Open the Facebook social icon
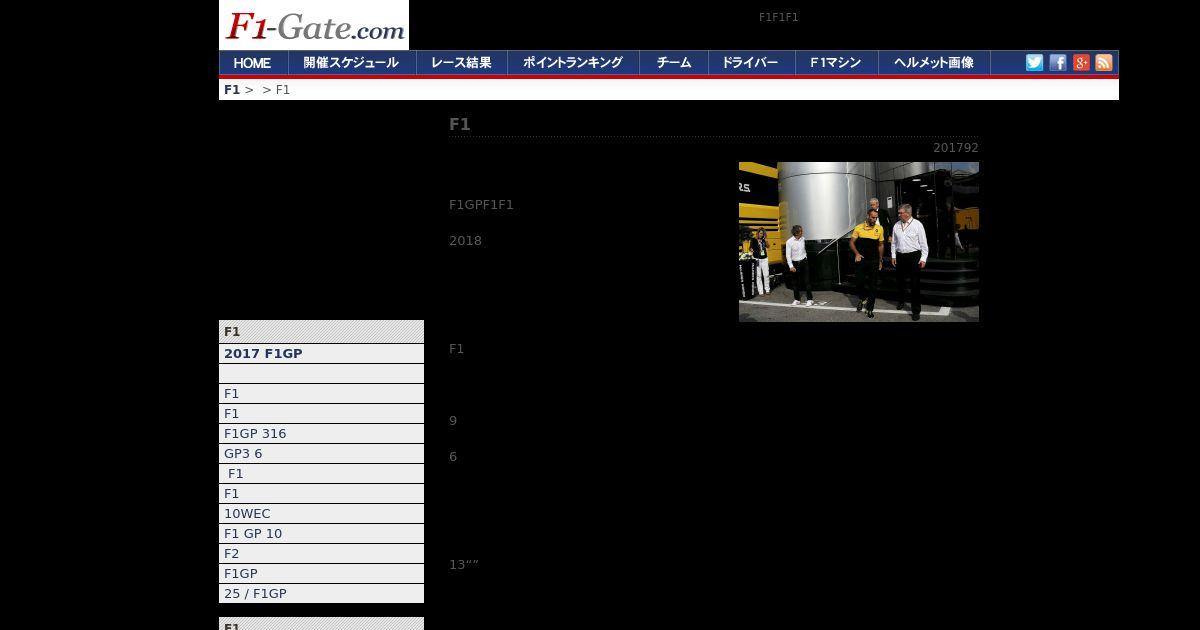 click(1058, 62)
